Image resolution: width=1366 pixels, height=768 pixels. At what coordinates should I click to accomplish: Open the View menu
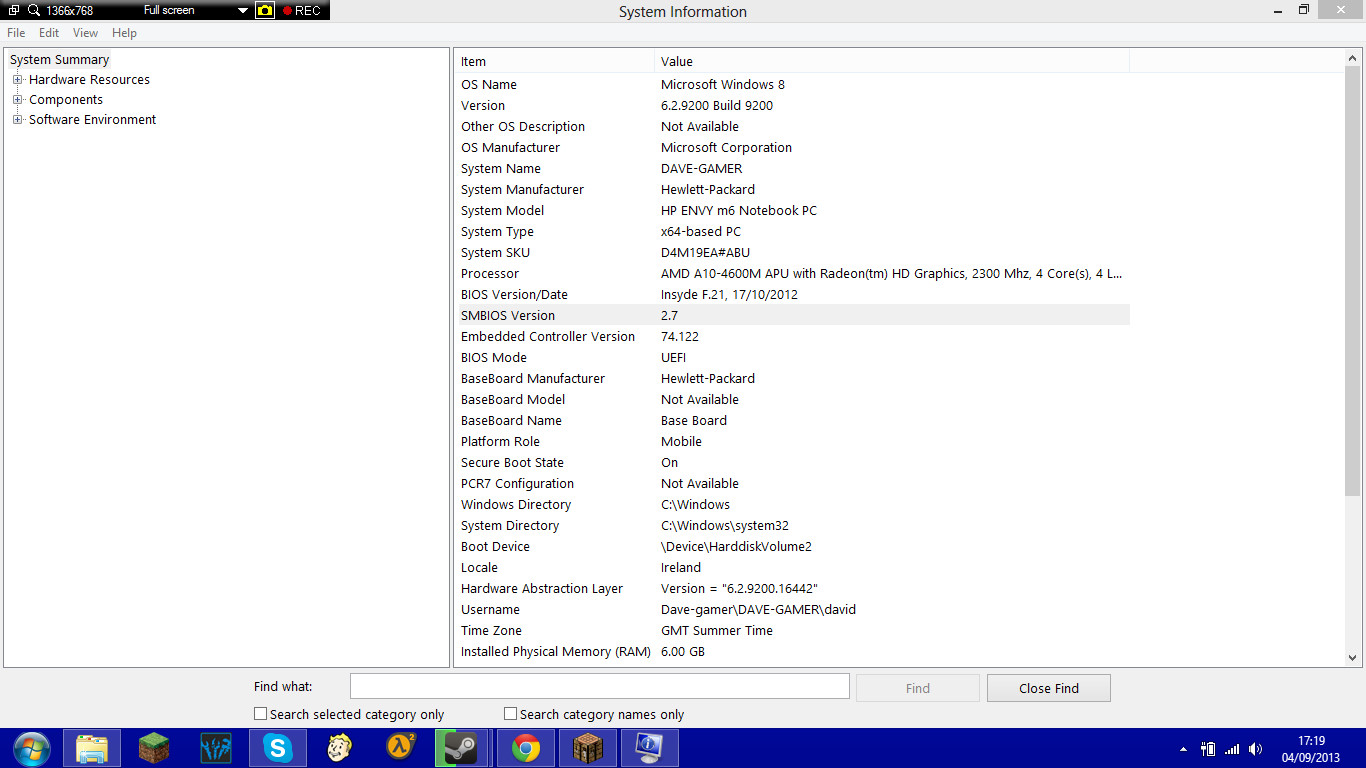[x=85, y=33]
